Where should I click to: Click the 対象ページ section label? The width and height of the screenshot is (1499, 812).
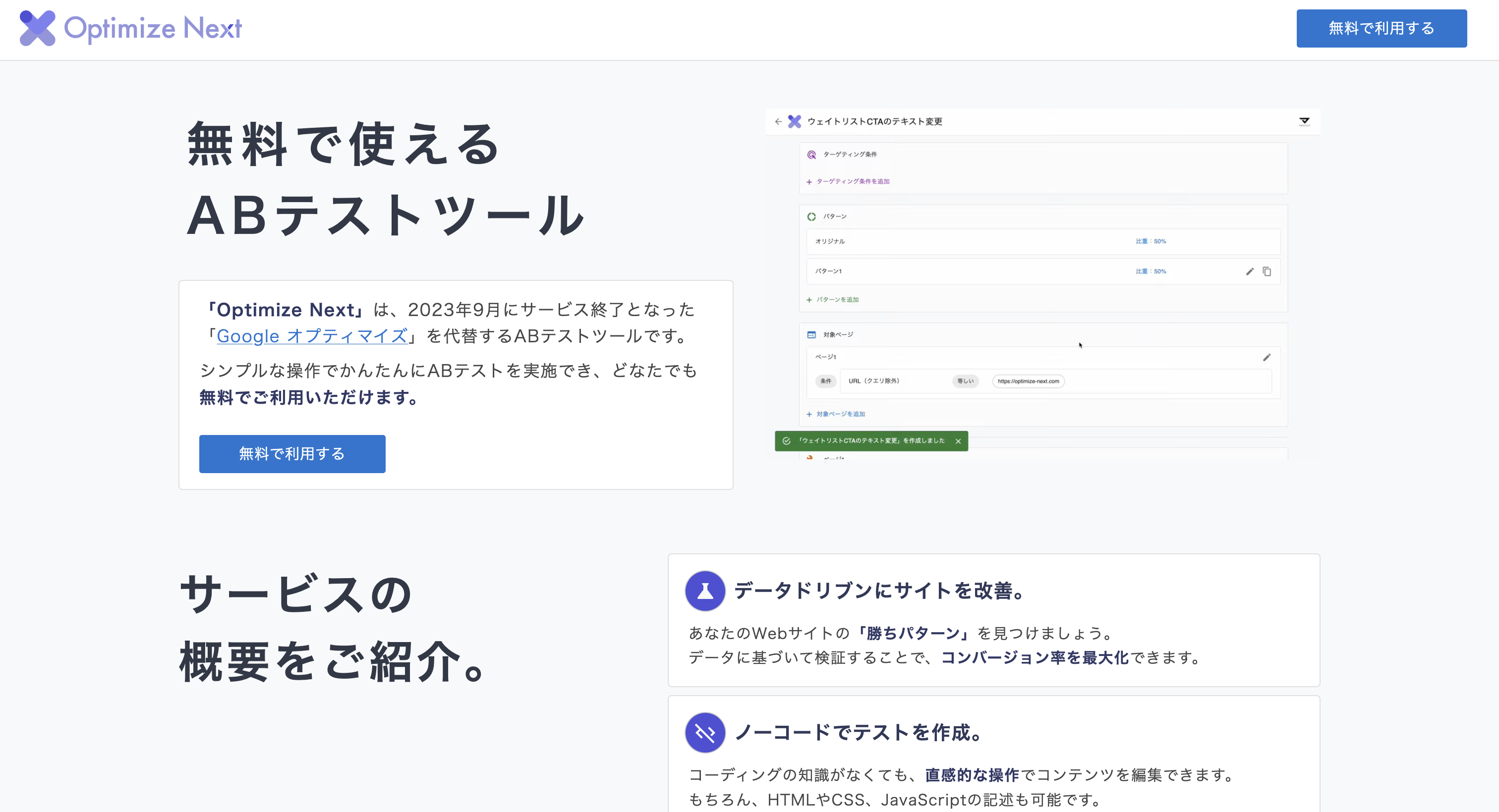[x=838, y=334]
